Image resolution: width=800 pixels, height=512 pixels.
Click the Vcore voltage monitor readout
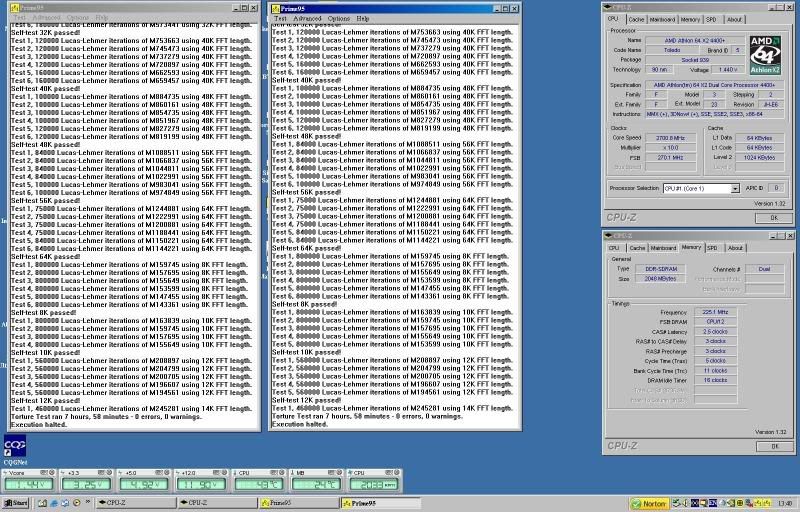[29, 484]
